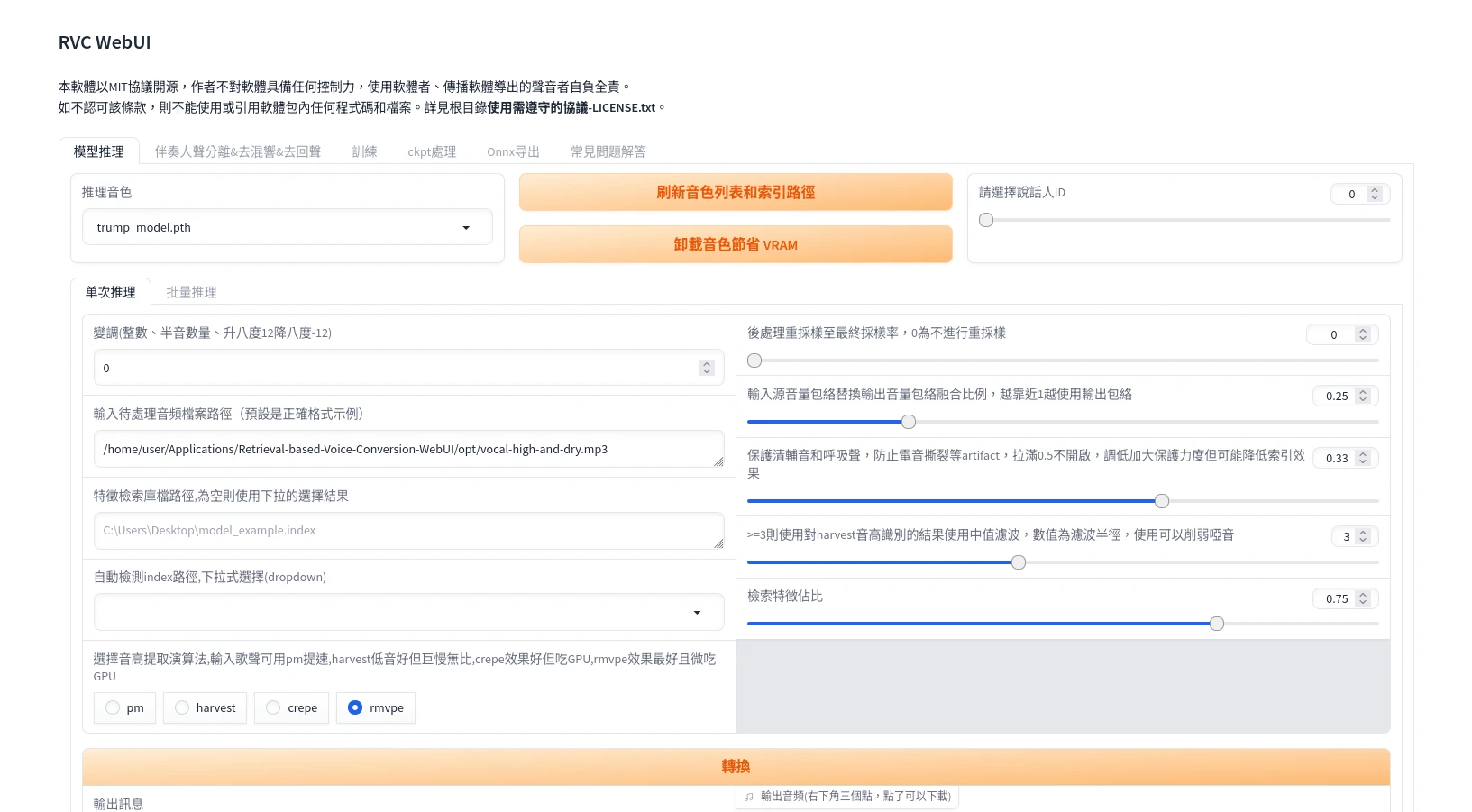Click the 檢索特徵佔比 slider handle
This screenshot has width=1472, height=812.
(1216, 624)
